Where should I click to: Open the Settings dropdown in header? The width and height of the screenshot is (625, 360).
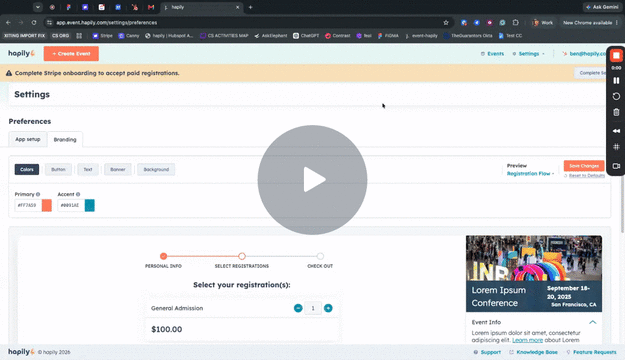coord(529,54)
